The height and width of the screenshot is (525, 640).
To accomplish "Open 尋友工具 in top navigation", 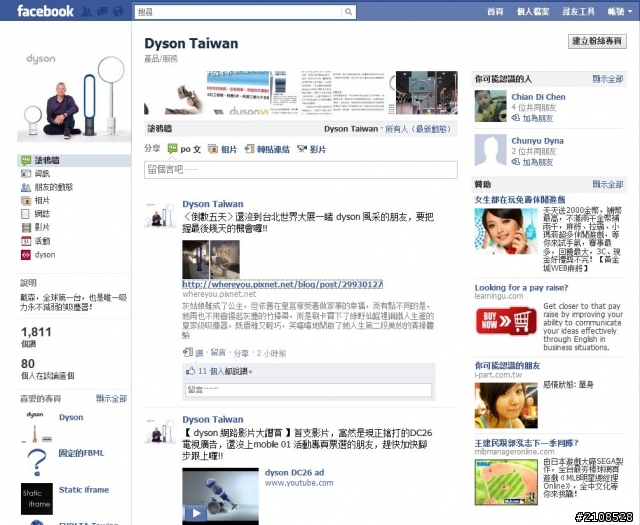I will [578, 11].
